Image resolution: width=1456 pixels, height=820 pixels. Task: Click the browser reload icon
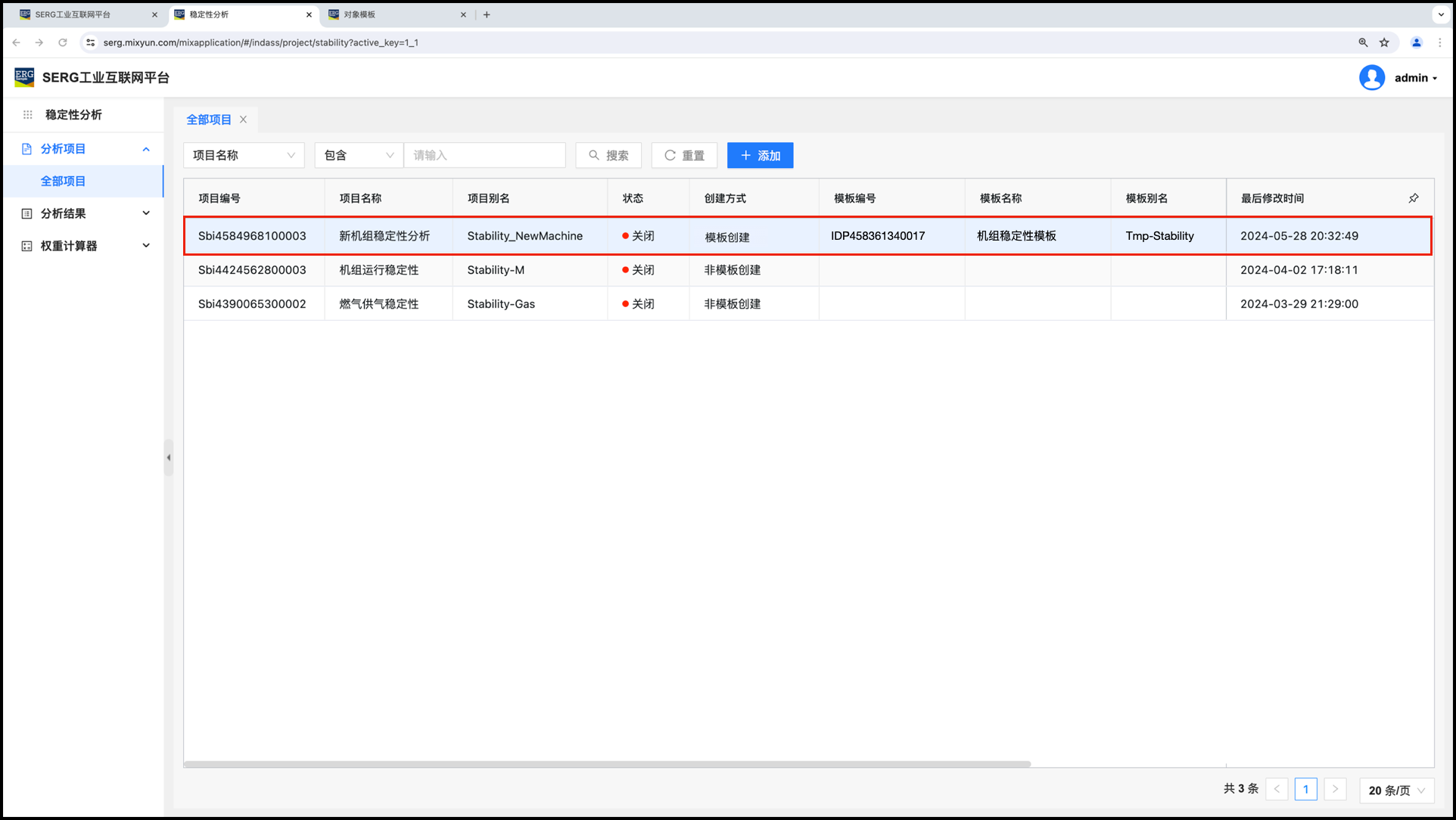[63, 42]
